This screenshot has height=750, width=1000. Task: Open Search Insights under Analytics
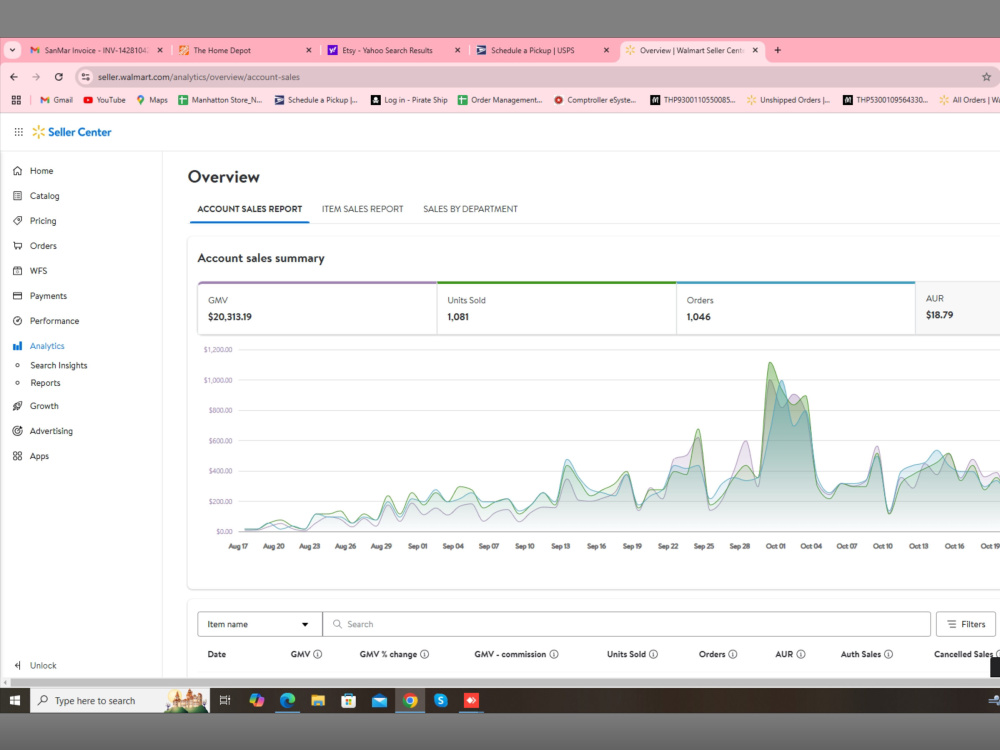(59, 365)
